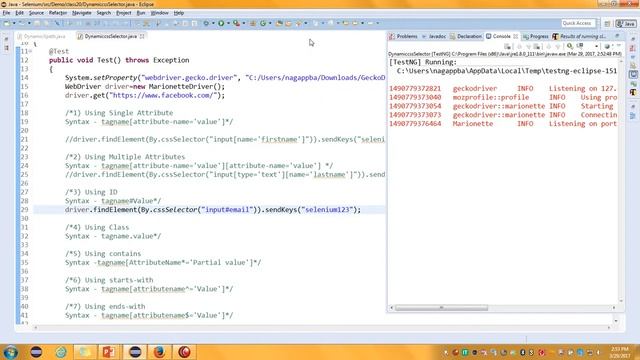
Task: Open Firefox from the taskbar
Action: 159,352
